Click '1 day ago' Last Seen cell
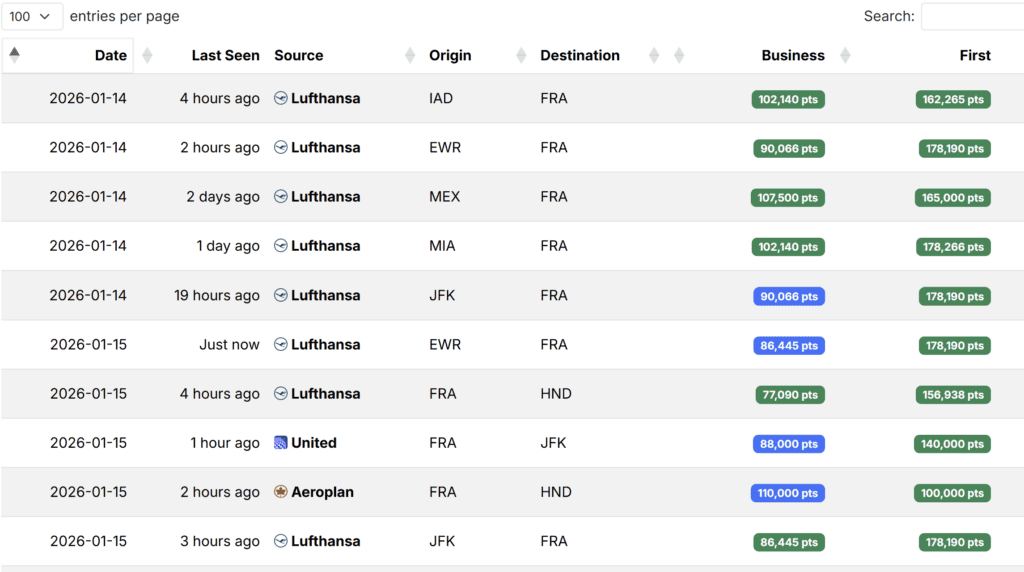The image size is (1024, 572). pos(228,246)
